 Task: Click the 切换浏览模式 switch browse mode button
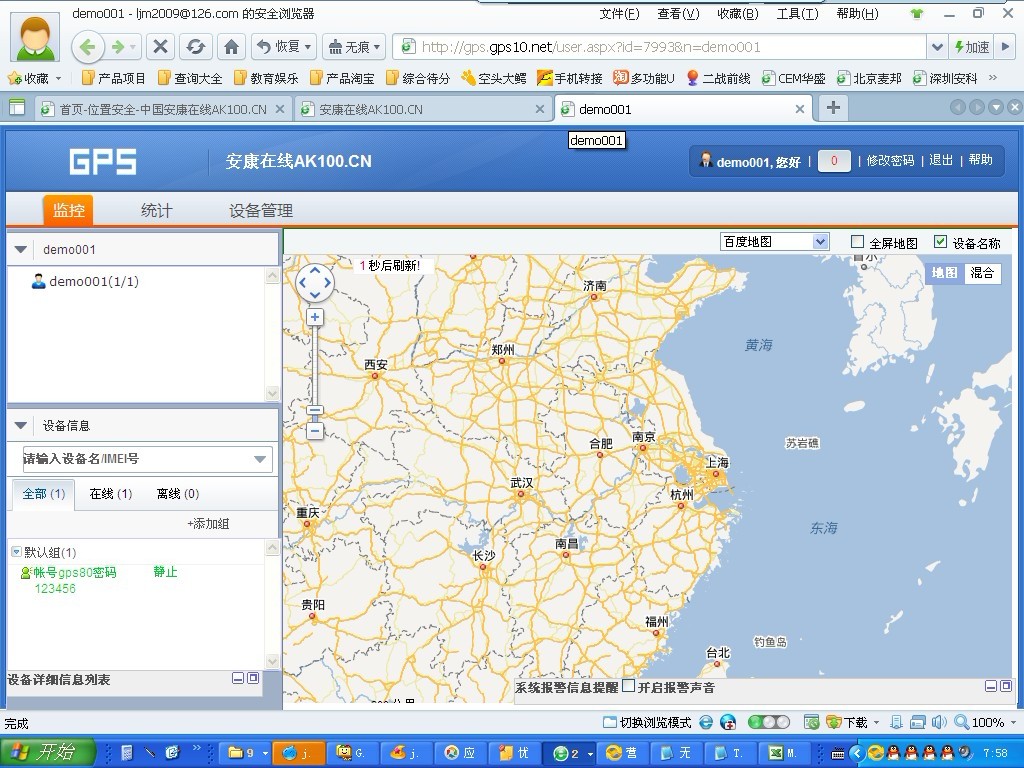coord(647,722)
